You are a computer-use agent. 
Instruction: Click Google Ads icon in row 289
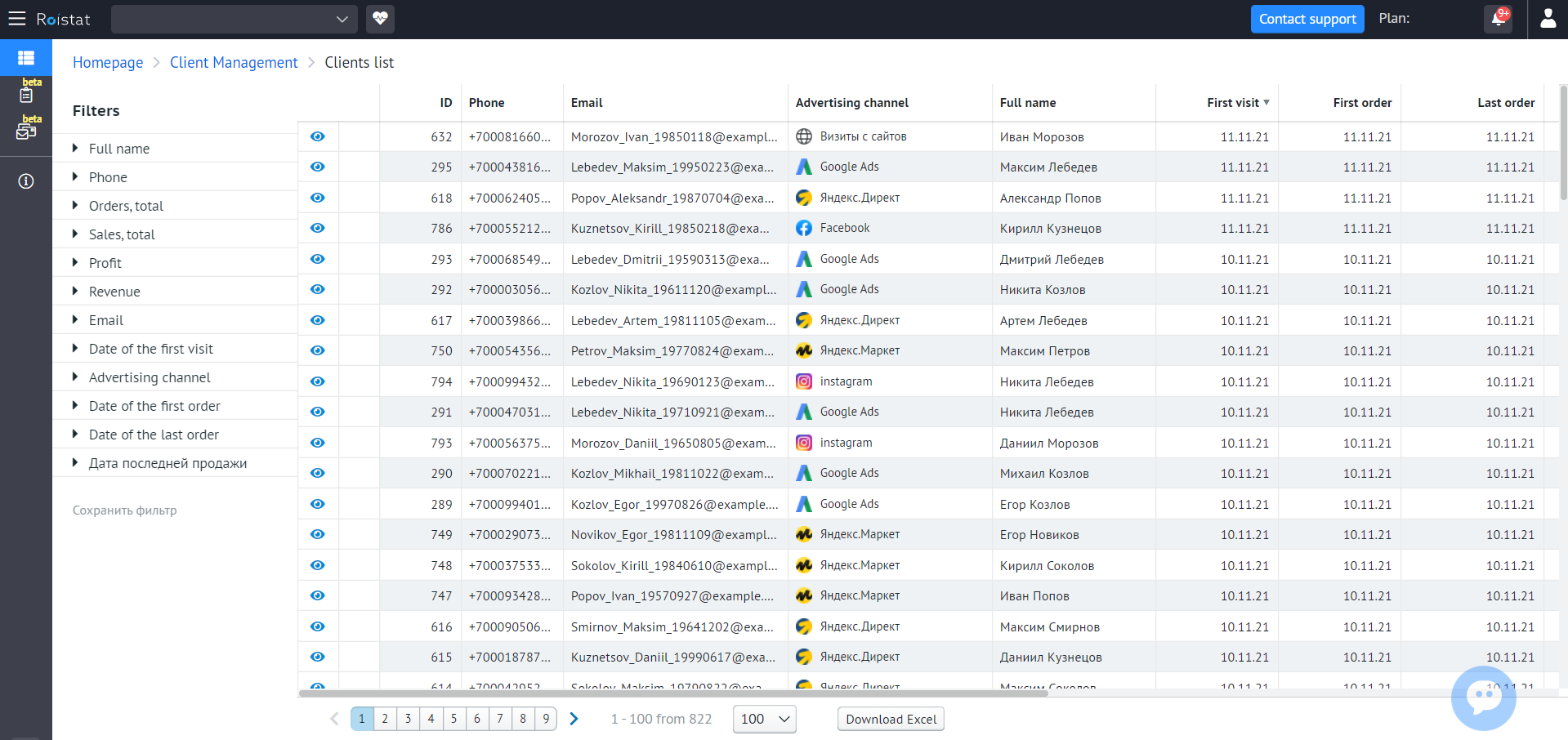804,504
